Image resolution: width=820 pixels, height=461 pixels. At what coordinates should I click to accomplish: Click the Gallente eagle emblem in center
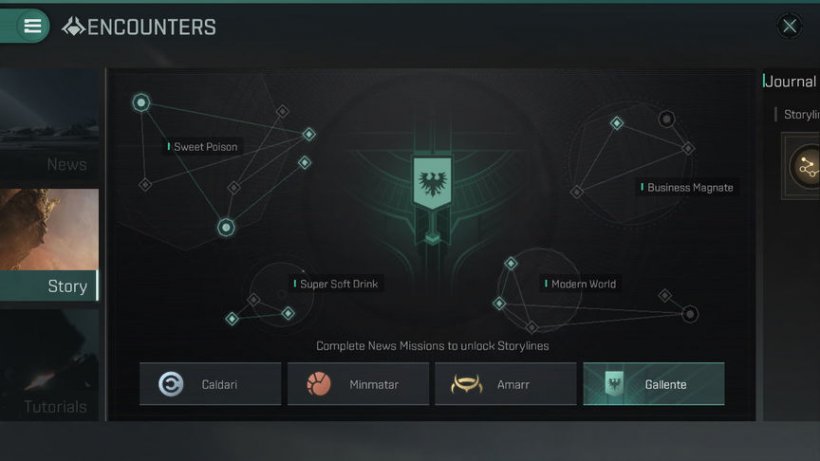pos(432,183)
